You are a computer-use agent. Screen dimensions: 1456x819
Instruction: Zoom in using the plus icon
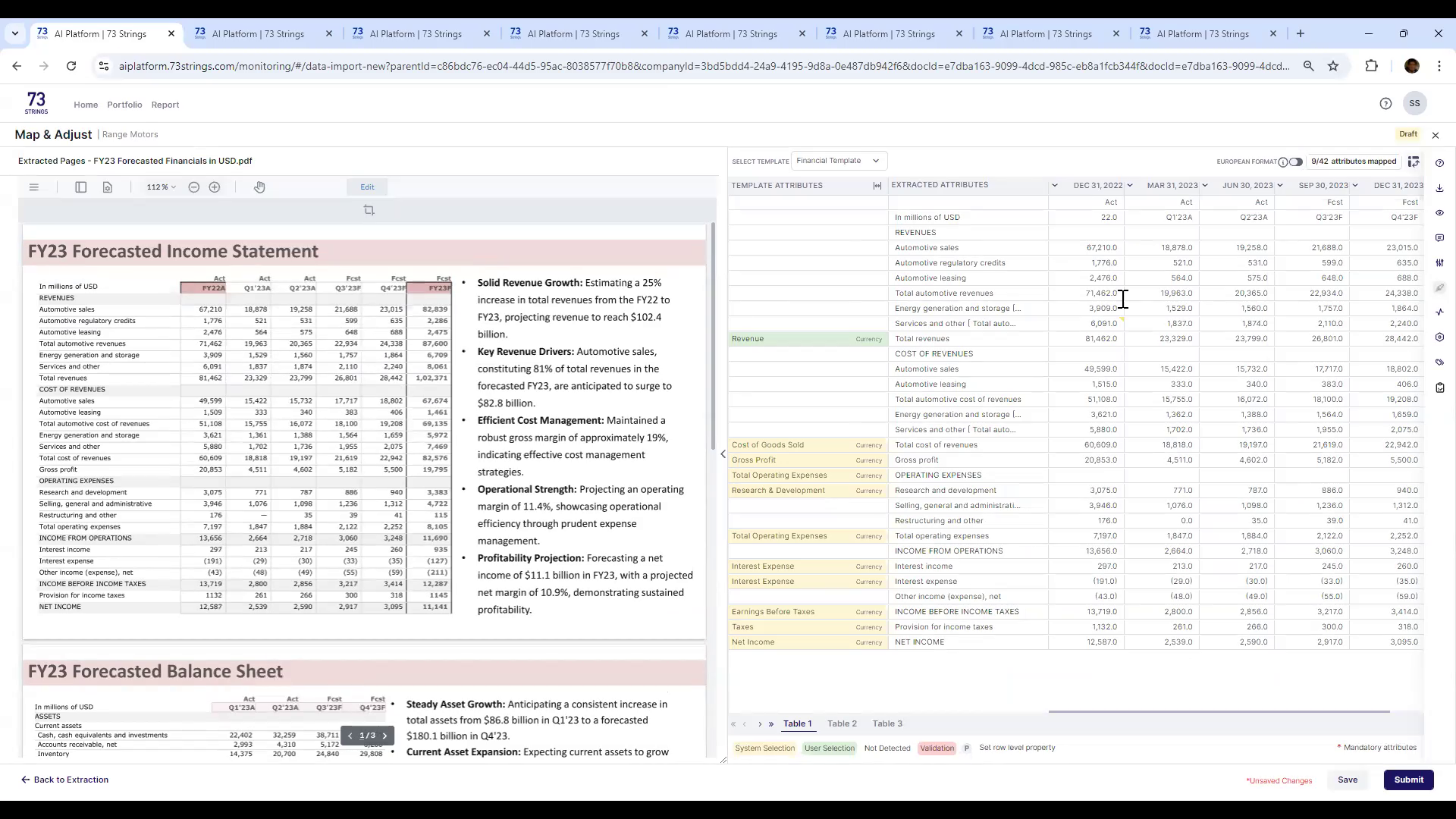tap(215, 187)
